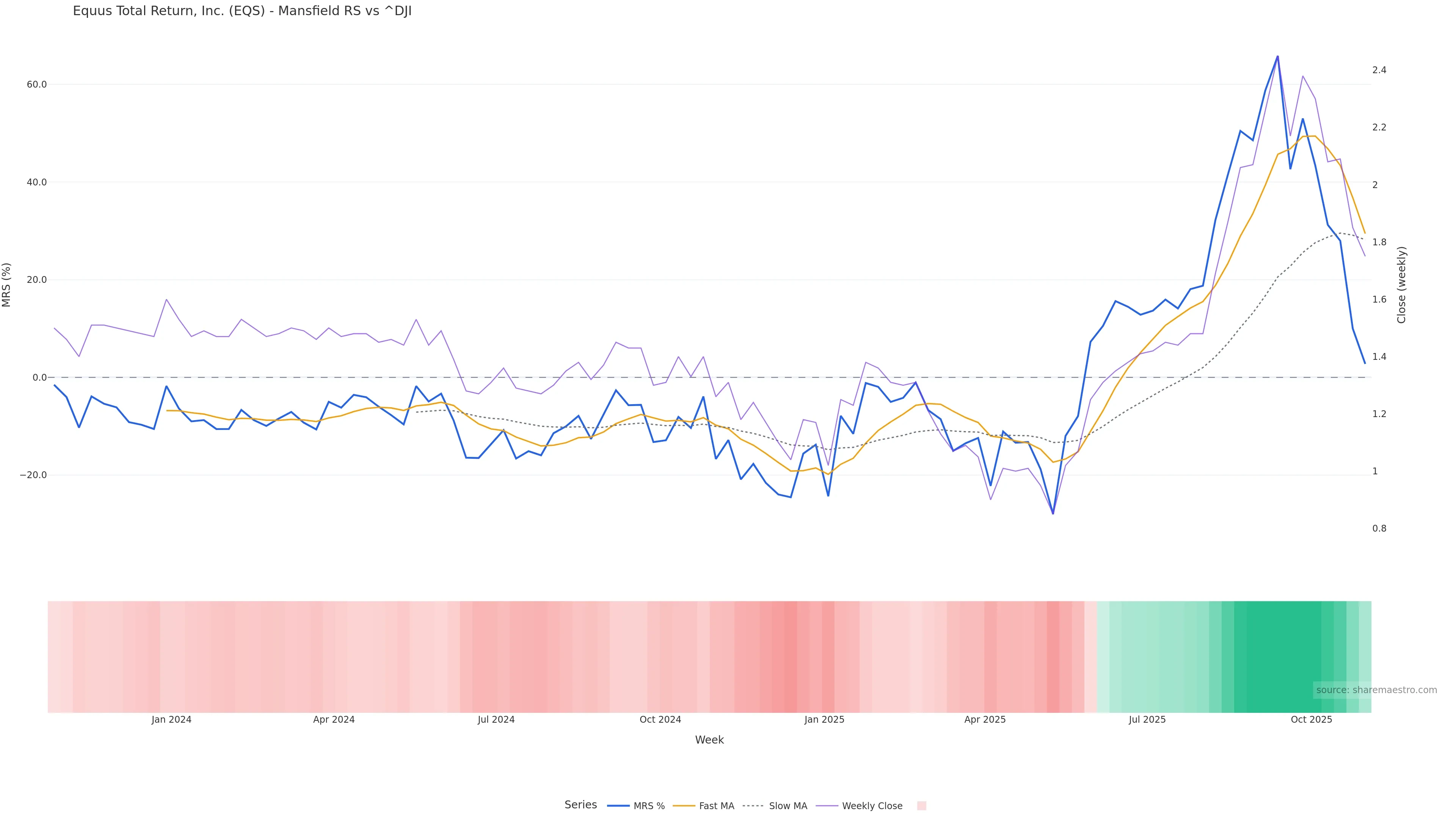The width and height of the screenshot is (1456, 819).
Task: Click the 'MRS (%)' left axis title
Action: click(7, 285)
